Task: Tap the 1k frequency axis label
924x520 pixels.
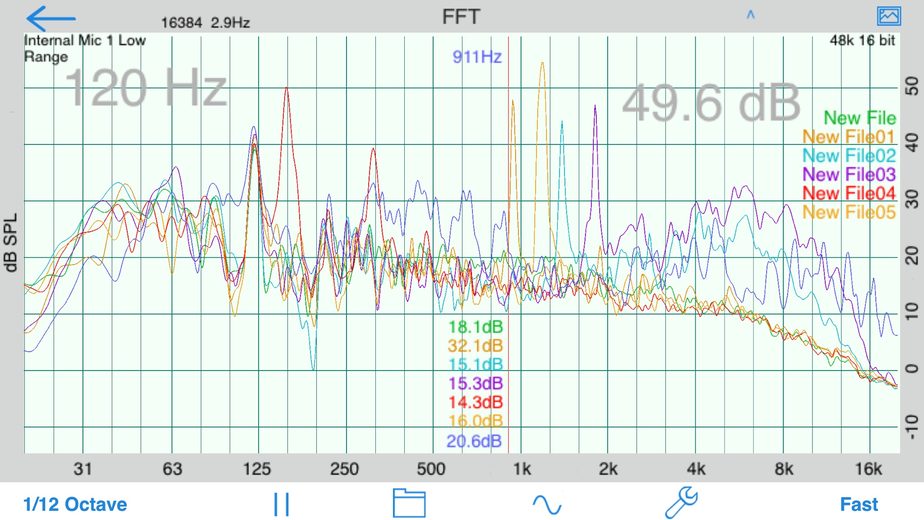Action: pos(522,469)
